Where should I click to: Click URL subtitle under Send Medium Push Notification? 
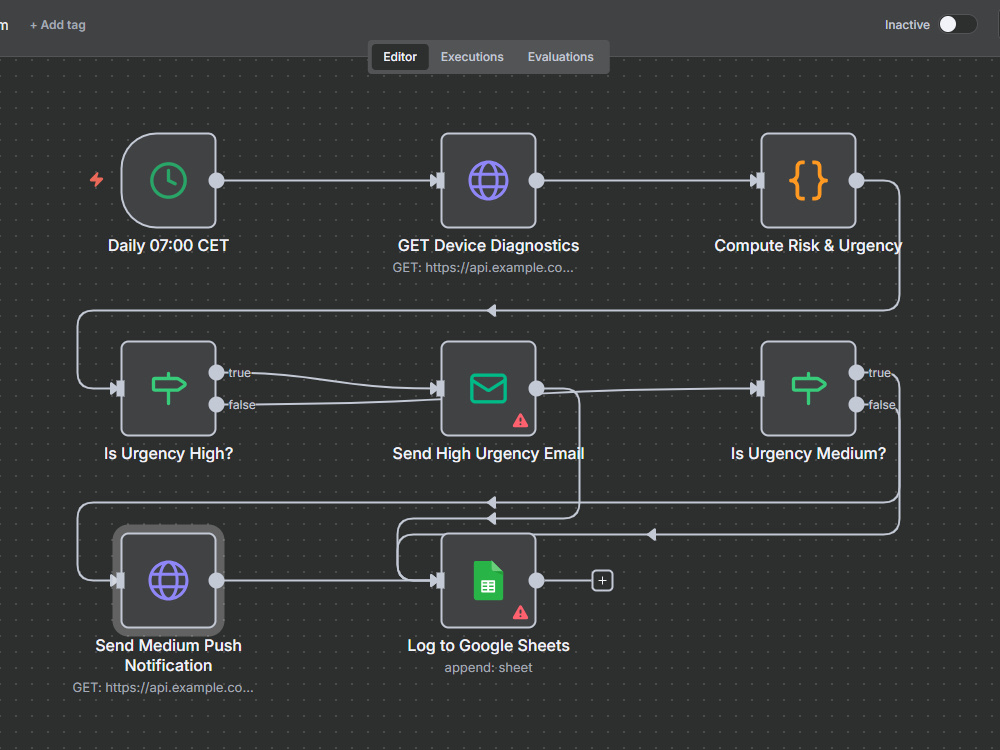(163, 688)
